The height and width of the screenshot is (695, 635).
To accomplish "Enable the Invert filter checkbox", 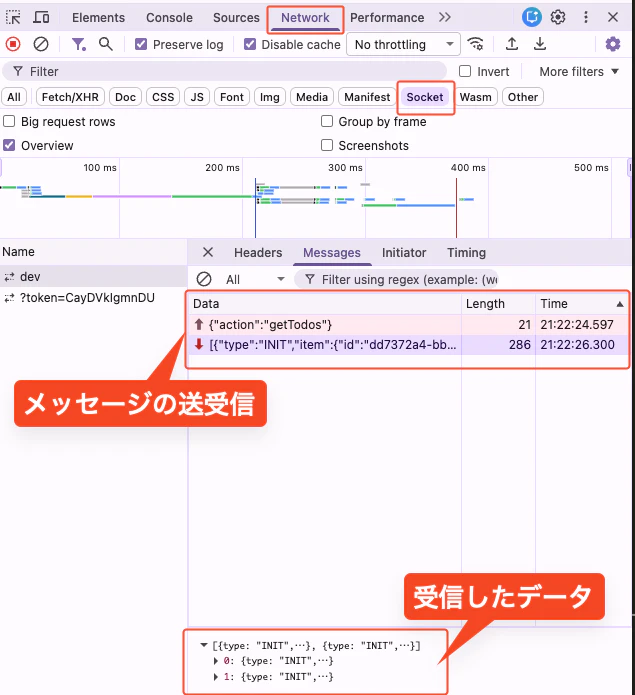I will click(465, 71).
